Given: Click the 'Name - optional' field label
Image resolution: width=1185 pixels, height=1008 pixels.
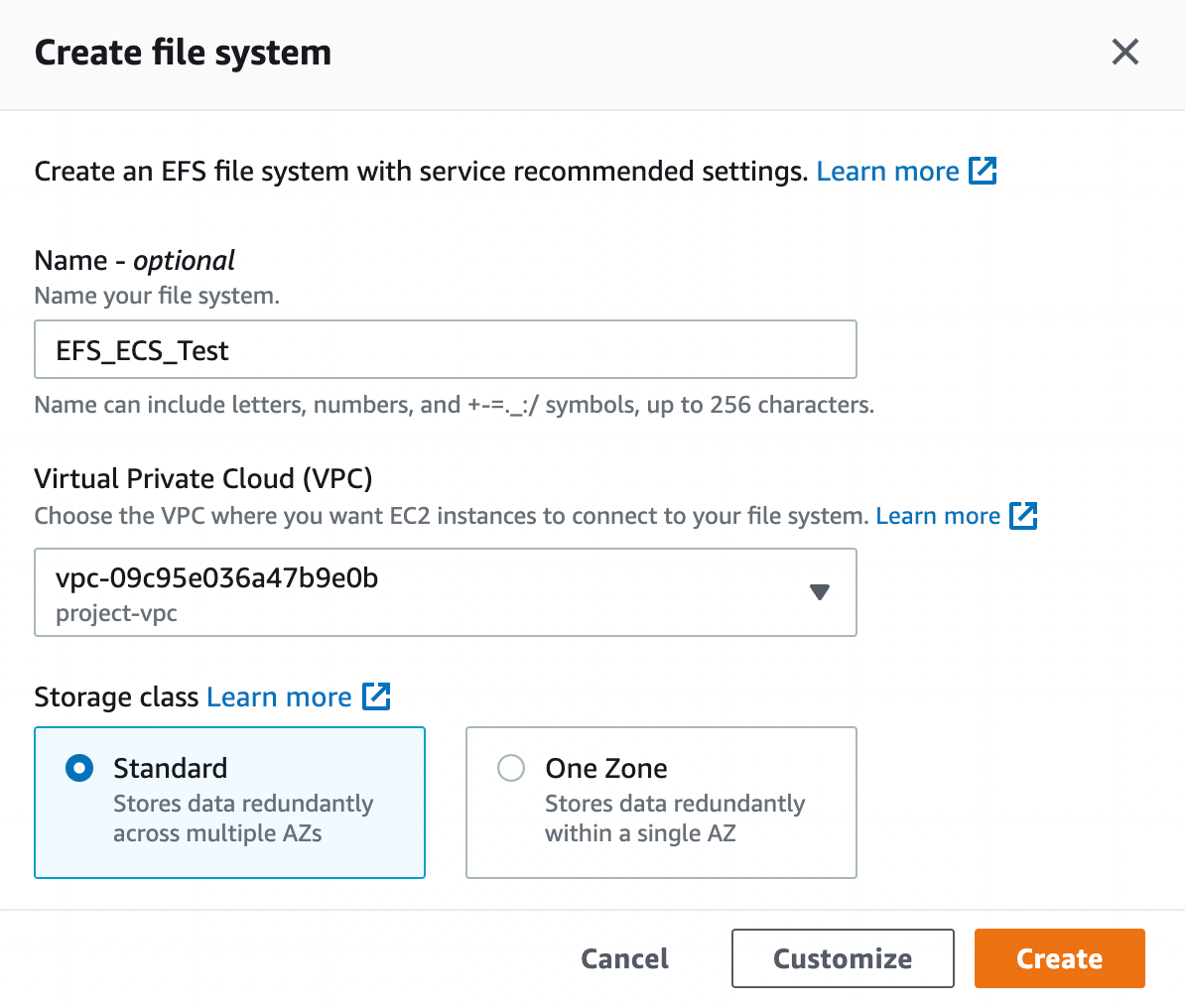Looking at the screenshot, I should pyautogui.click(x=134, y=260).
